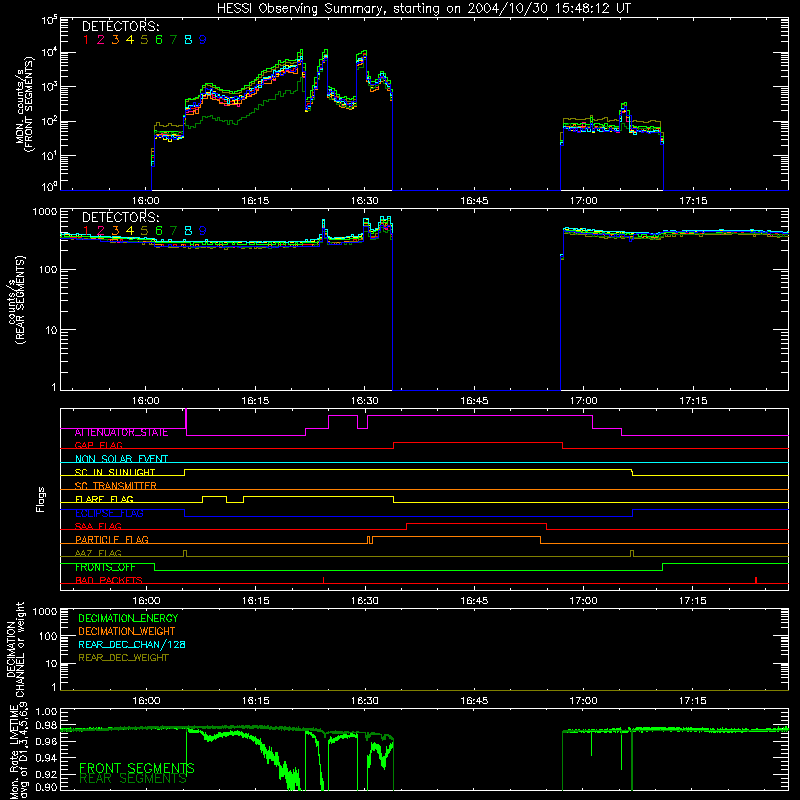This screenshot has height=800, width=800.
Task: Click the 17:15 tick under rear-segments panel
Action: (x=693, y=401)
